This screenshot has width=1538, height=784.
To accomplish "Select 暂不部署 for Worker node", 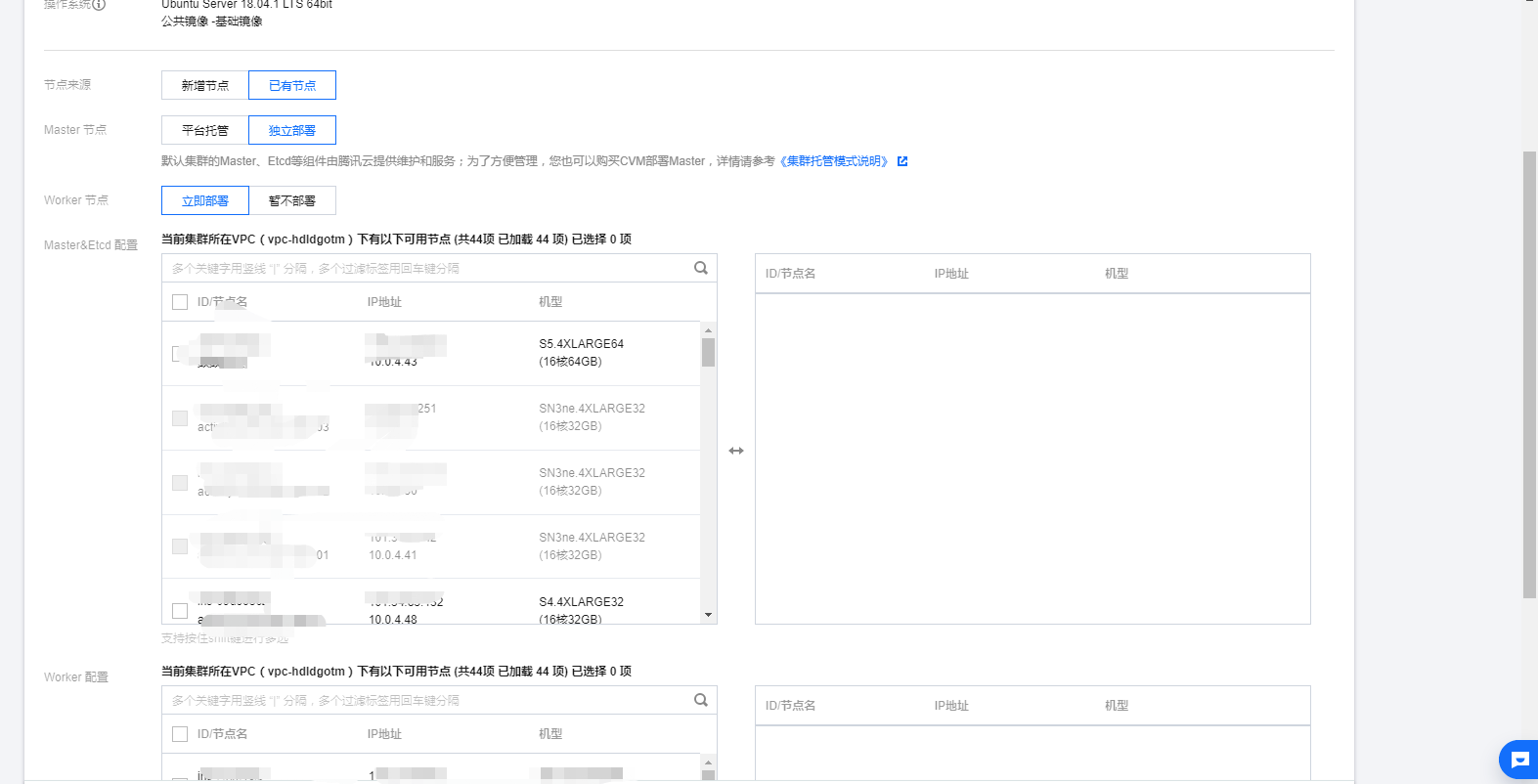I will pyautogui.click(x=292, y=200).
